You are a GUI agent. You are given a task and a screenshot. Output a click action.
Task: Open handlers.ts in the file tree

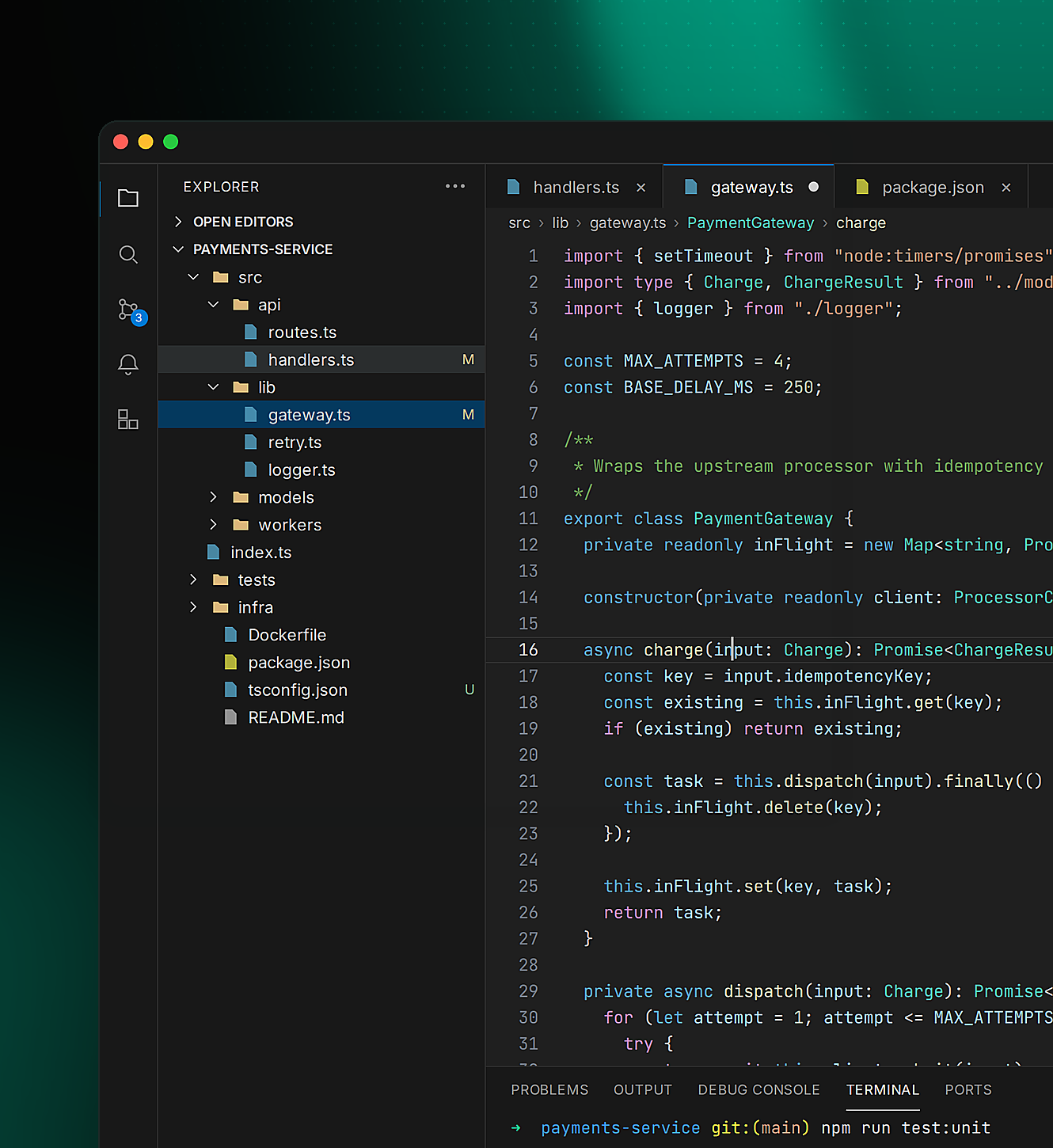tap(321, 359)
